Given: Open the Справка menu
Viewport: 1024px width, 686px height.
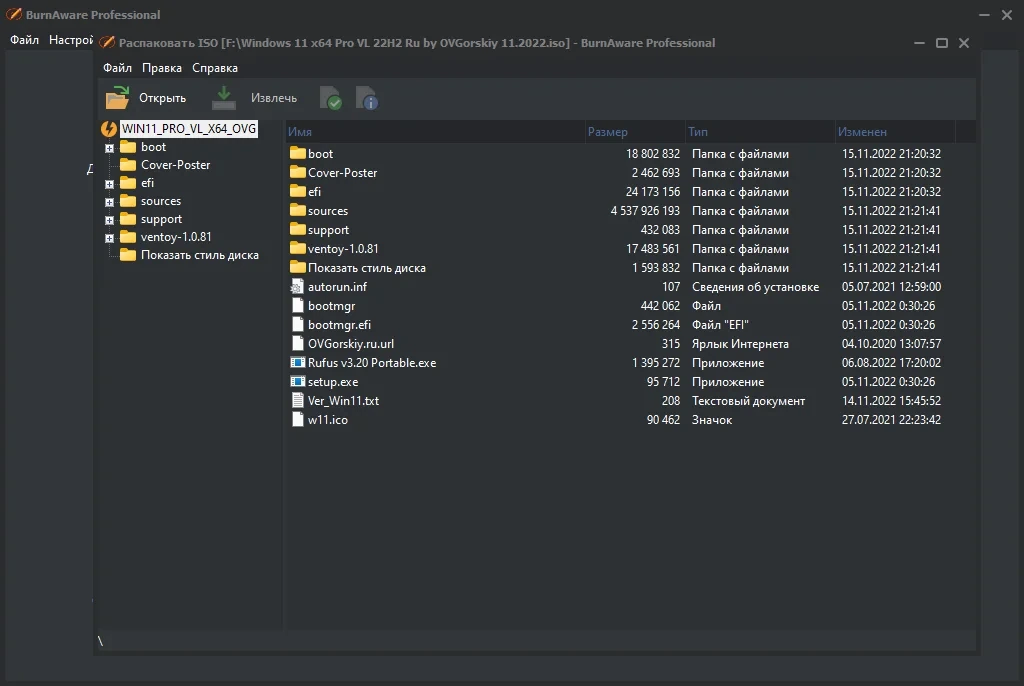Looking at the screenshot, I should pyautogui.click(x=215, y=68).
